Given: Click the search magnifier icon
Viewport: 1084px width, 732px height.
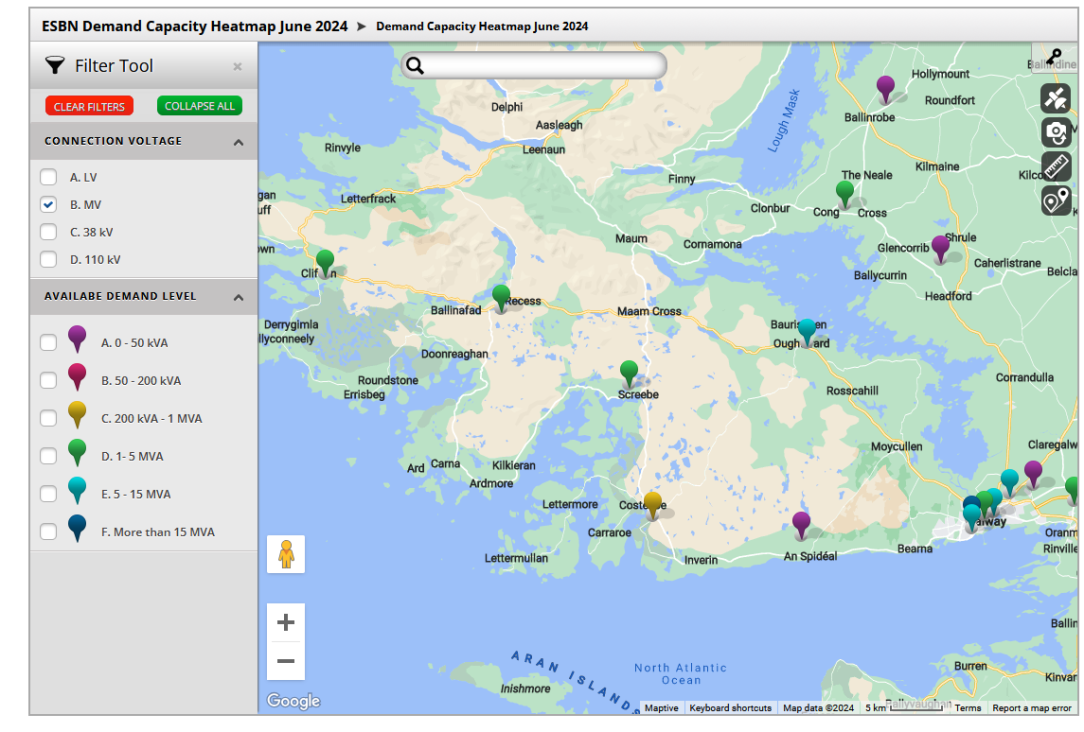Looking at the screenshot, I should tap(415, 66).
